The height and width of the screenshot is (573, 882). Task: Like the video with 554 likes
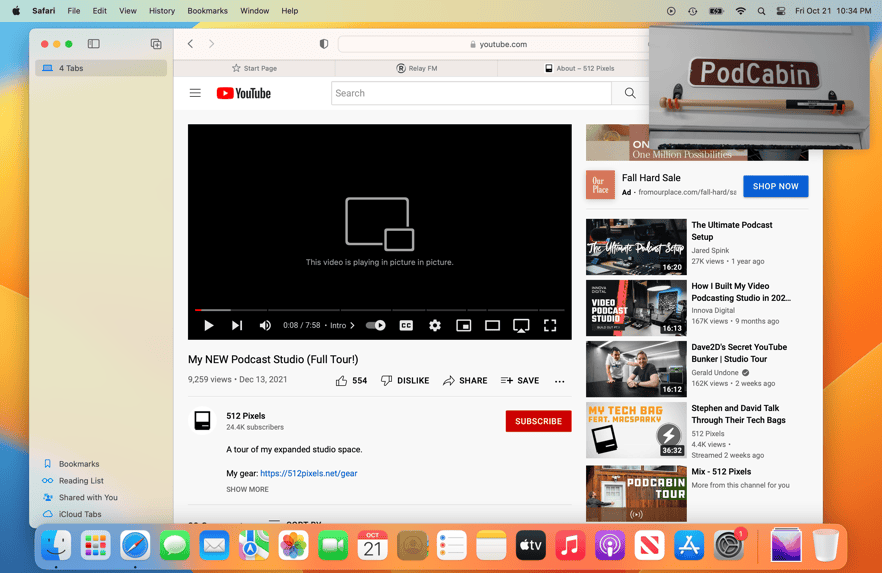pos(351,381)
